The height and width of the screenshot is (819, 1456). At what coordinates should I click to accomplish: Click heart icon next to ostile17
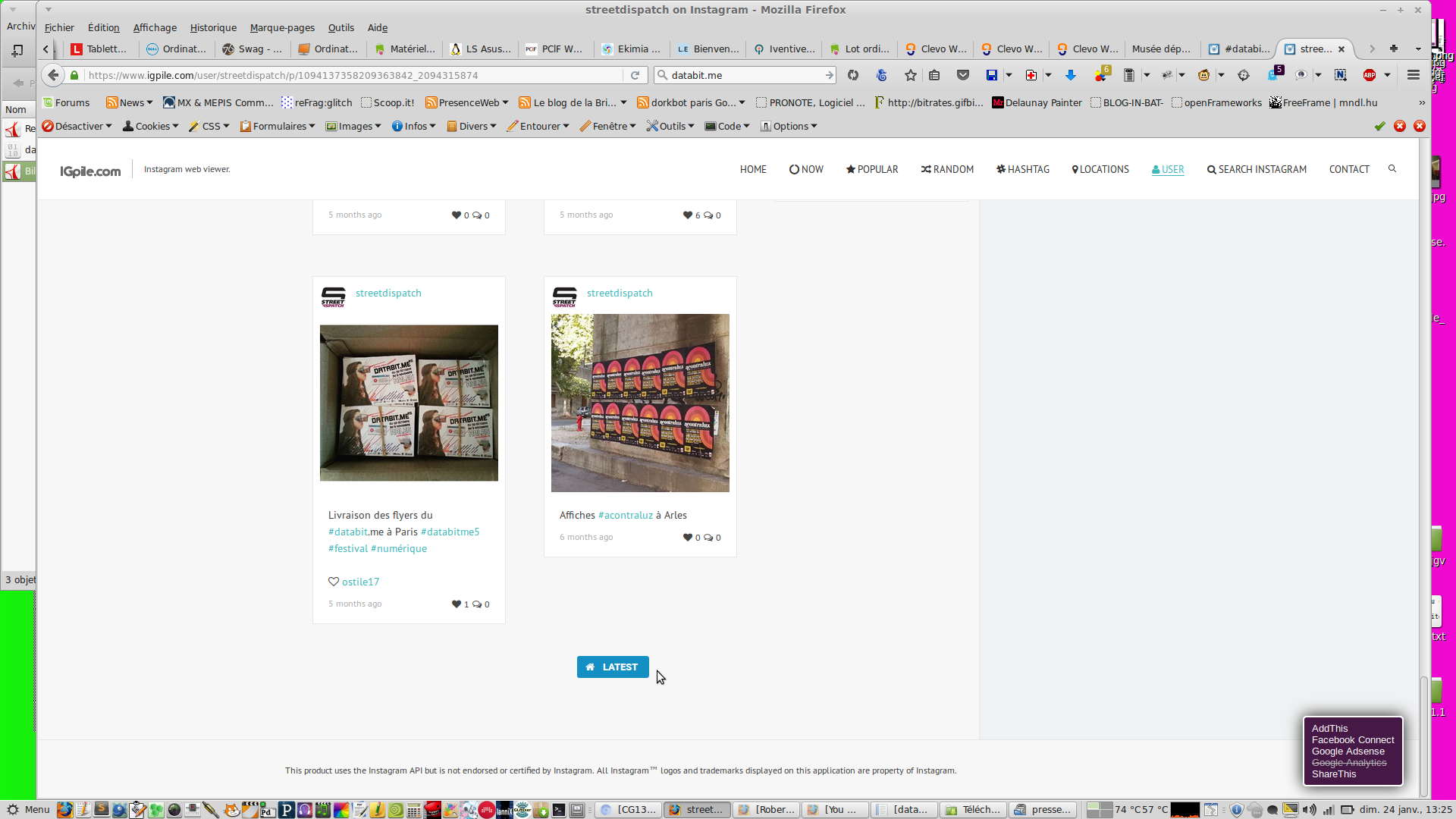point(334,582)
